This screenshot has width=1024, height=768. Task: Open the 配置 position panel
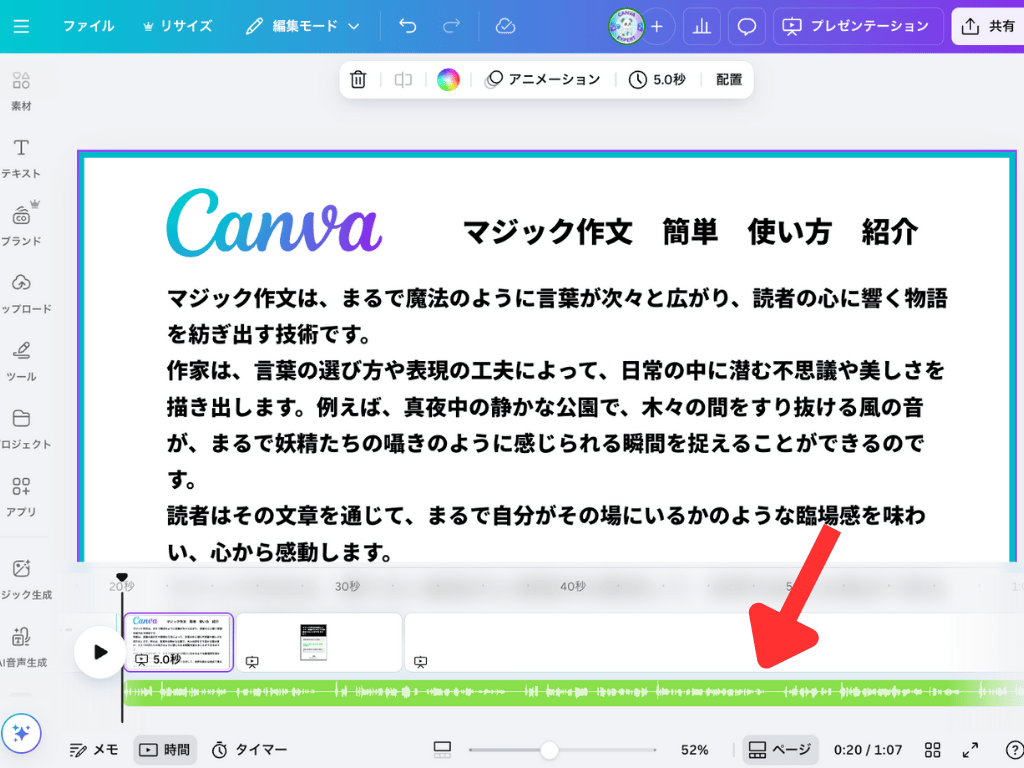point(729,80)
